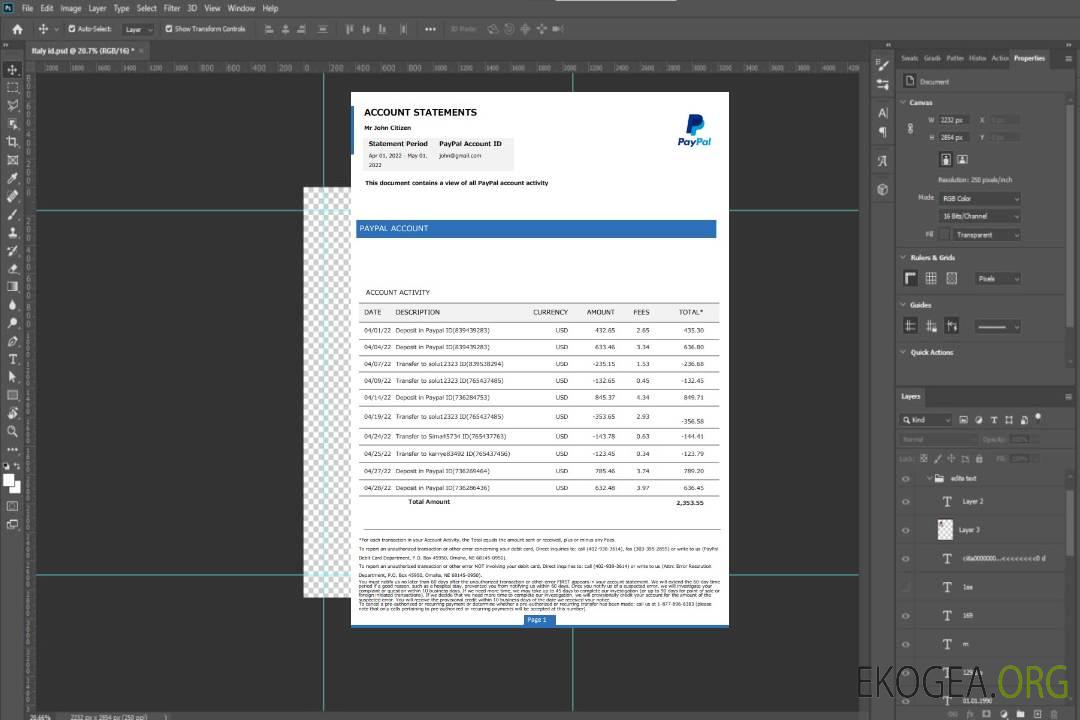The width and height of the screenshot is (1080, 720).
Task: Click the pixel grid icon in Rulers & Grids
Action: (x=931, y=278)
